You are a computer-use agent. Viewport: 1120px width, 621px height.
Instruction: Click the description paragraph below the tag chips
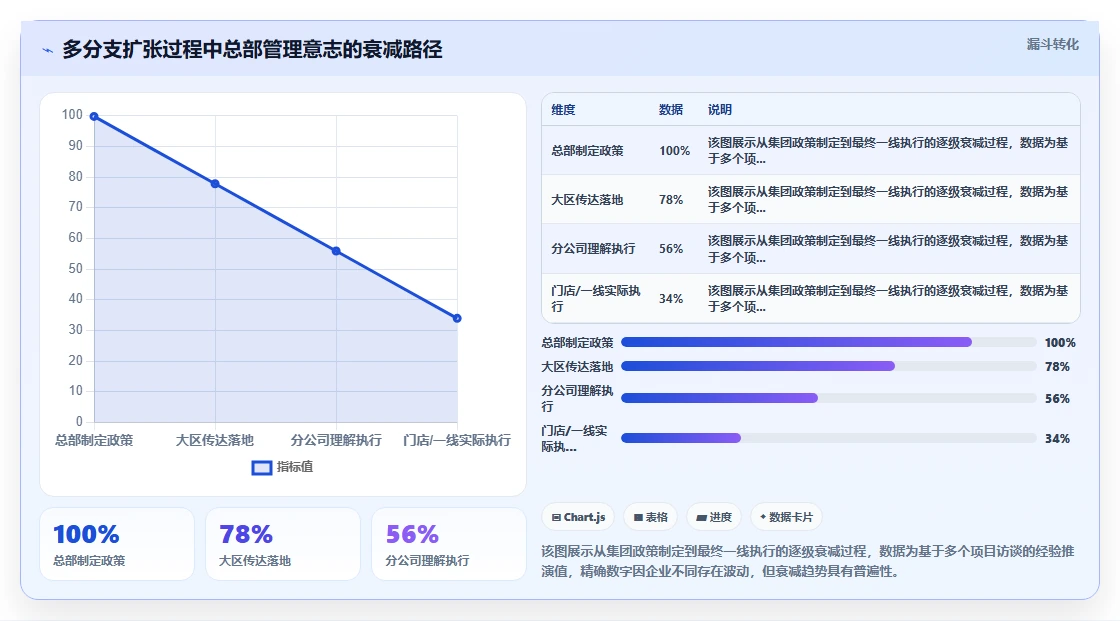coord(808,561)
